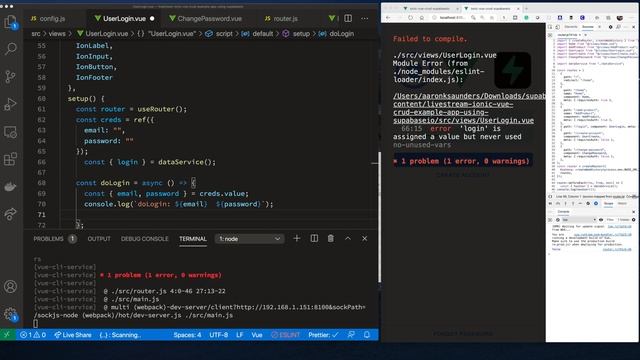
Task: Open the Search view in activity bar
Action: pos(10,49)
